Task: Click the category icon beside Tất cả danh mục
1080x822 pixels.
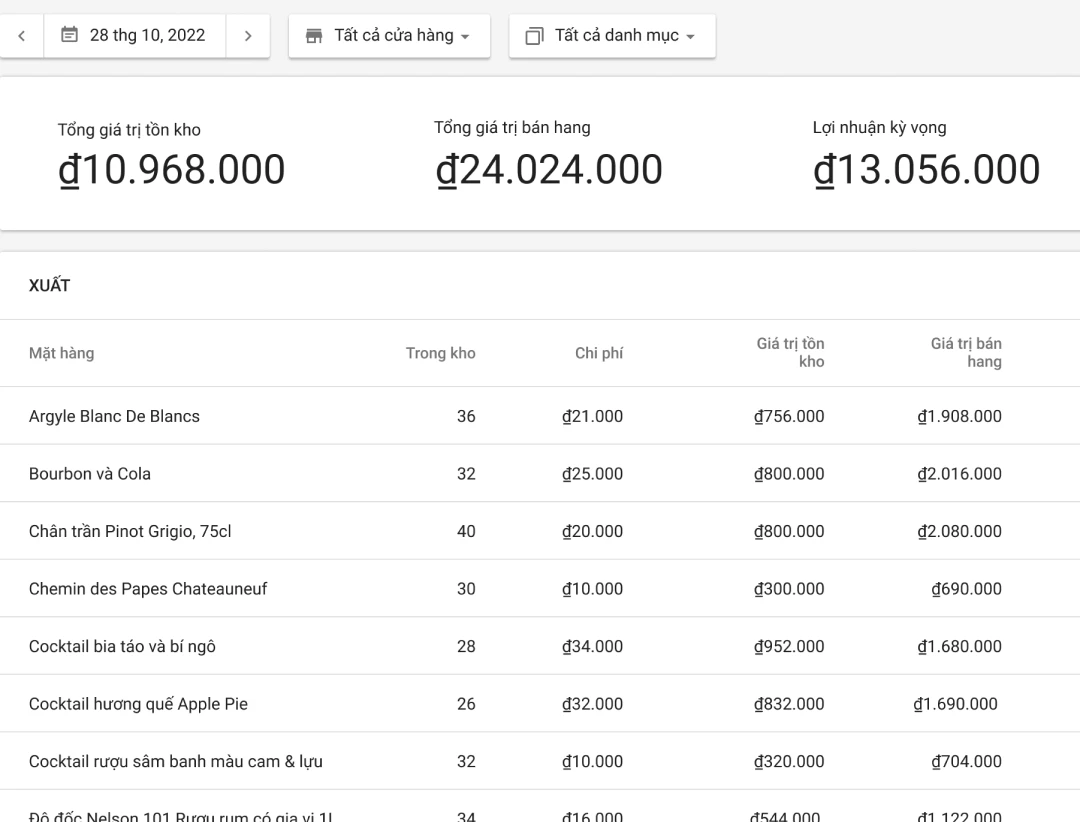Action: [534, 36]
